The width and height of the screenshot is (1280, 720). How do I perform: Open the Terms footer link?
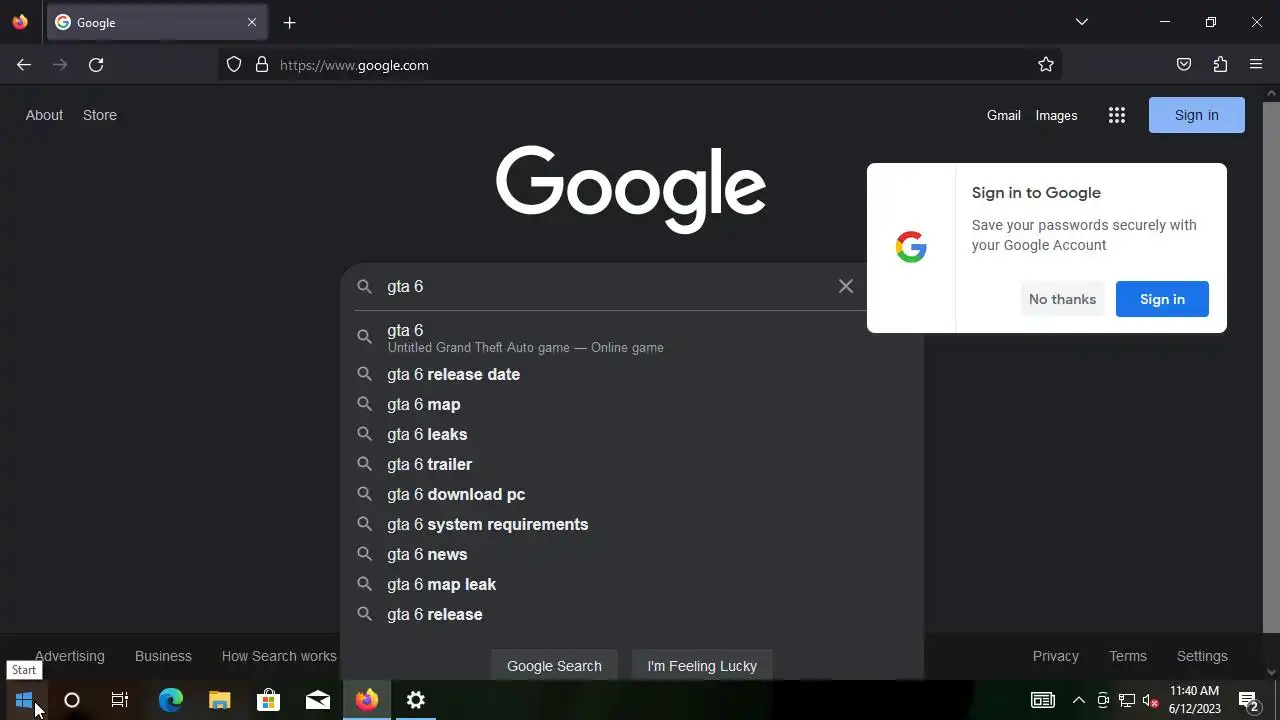click(1128, 656)
